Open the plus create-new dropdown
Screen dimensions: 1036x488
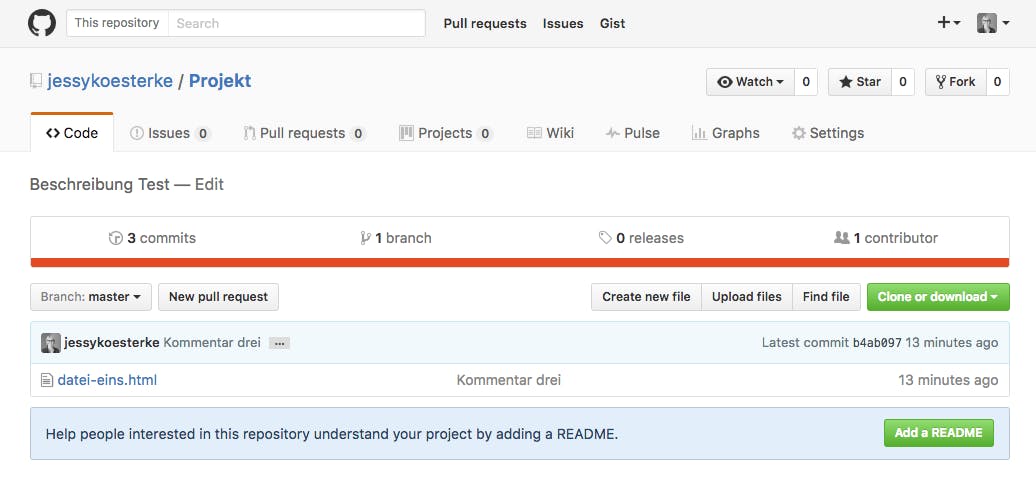pyautogui.click(x=949, y=23)
